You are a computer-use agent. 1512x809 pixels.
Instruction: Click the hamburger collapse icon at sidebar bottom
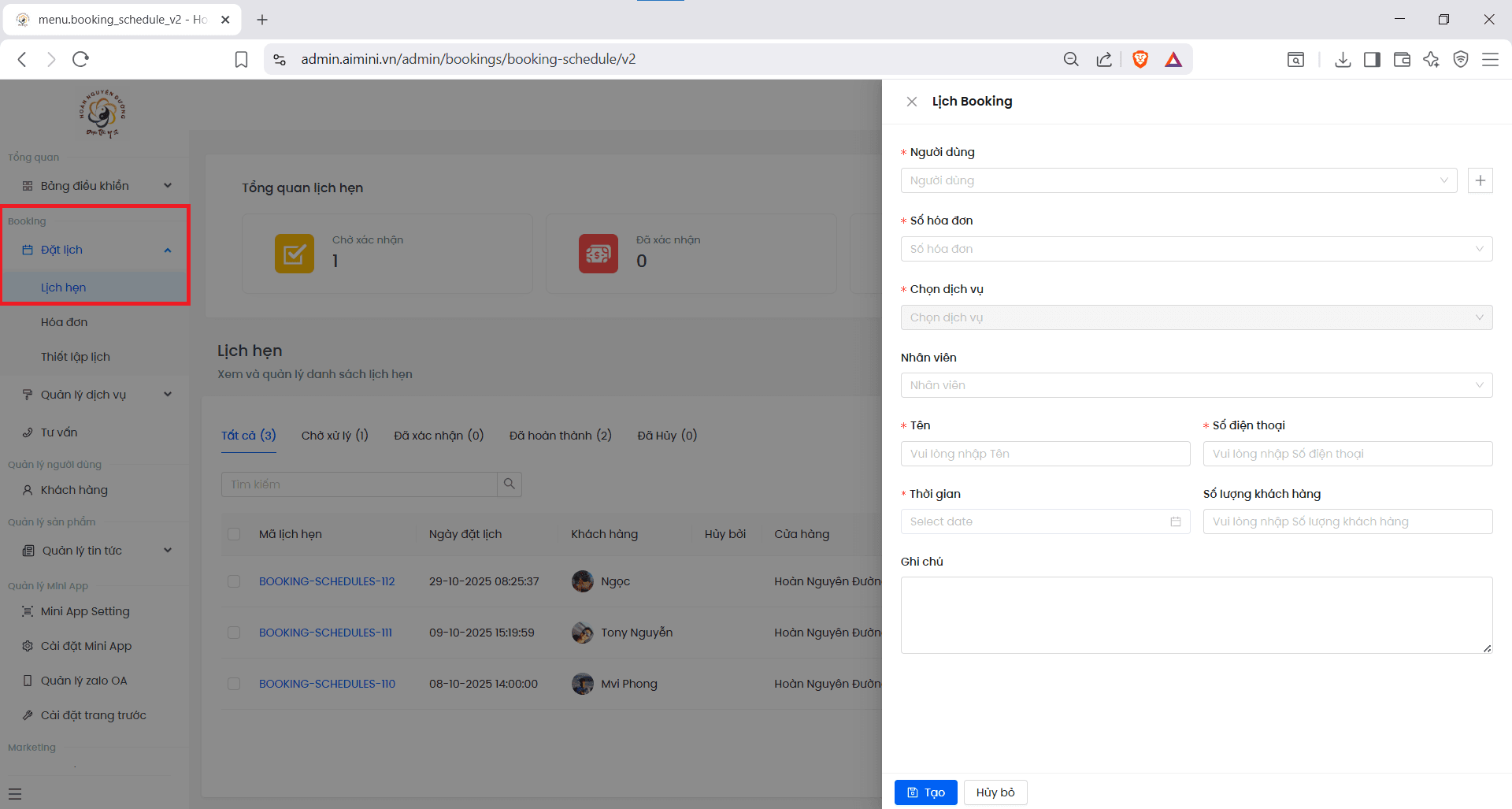(15, 794)
